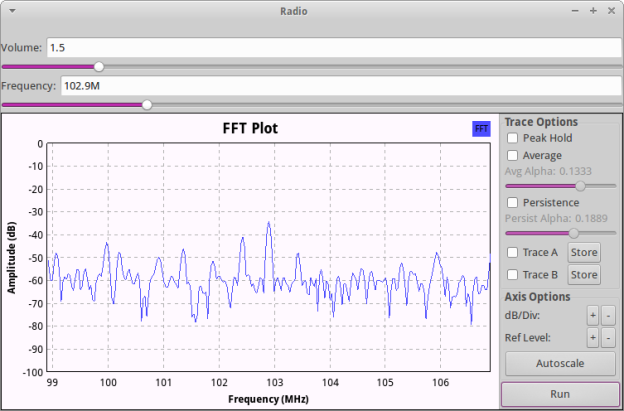This screenshot has width=624, height=411.
Task: Increase dB/Div with plus button
Action: [593, 316]
